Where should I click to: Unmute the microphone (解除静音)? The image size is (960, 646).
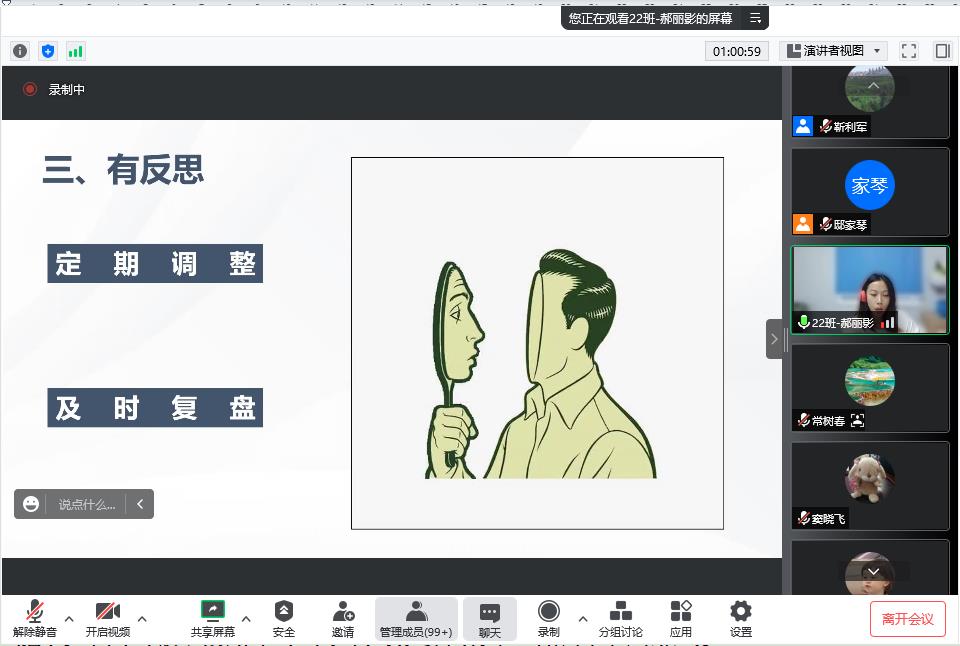[35, 618]
